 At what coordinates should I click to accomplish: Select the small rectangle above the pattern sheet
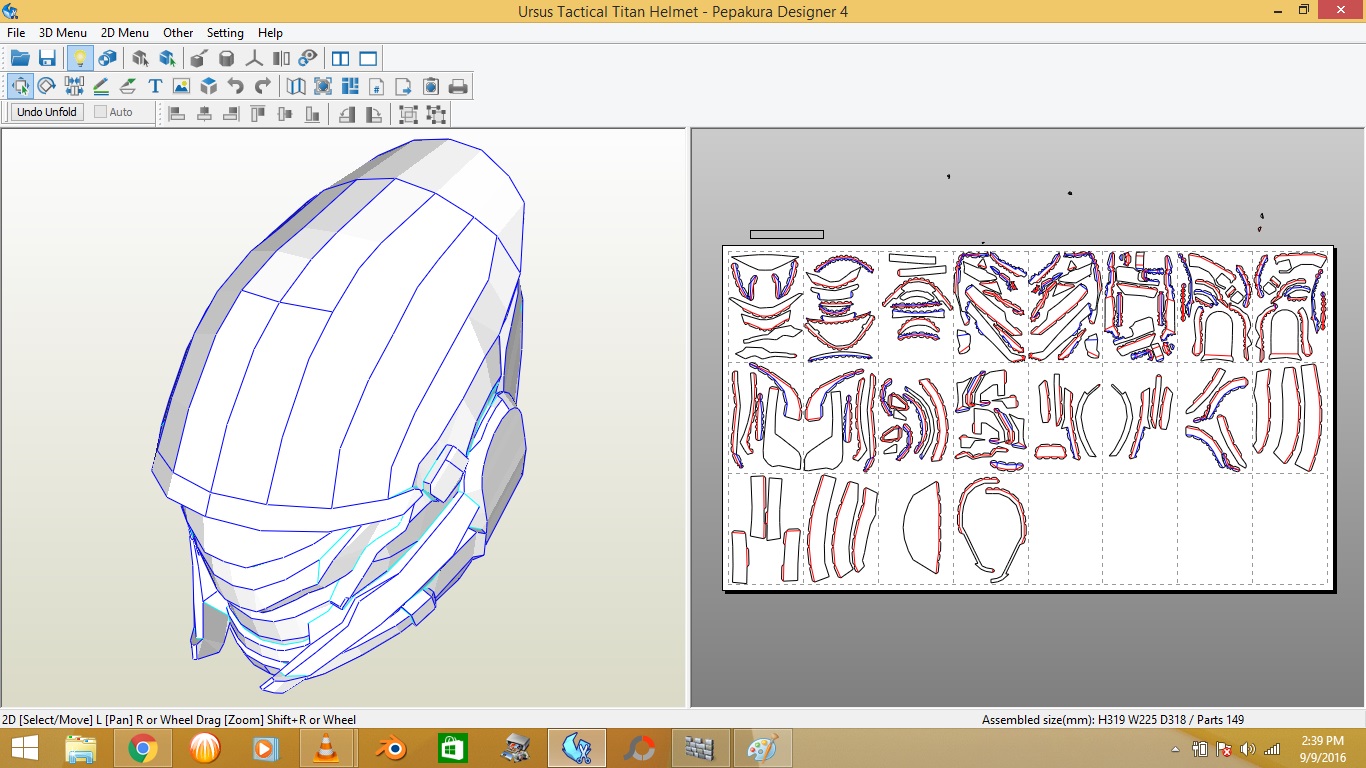click(787, 235)
